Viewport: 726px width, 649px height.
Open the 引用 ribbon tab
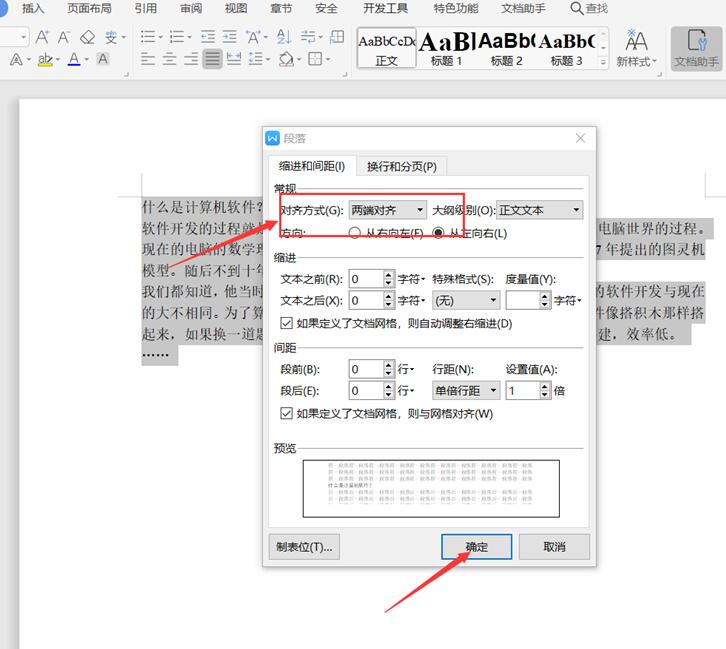pyautogui.click(x=145, y=8)
